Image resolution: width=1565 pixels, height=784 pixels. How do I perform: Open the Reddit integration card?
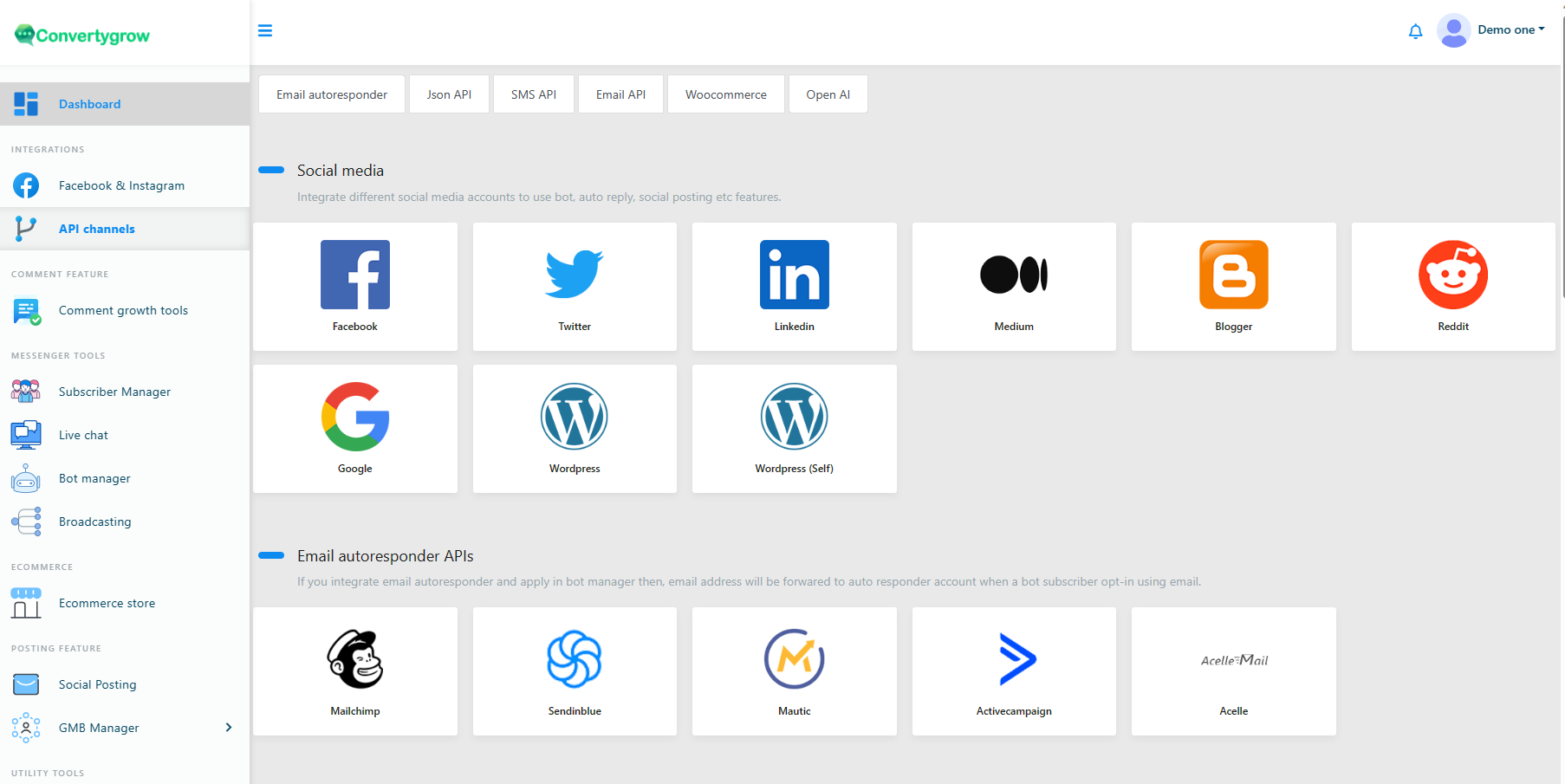(x=1453, y=287)
